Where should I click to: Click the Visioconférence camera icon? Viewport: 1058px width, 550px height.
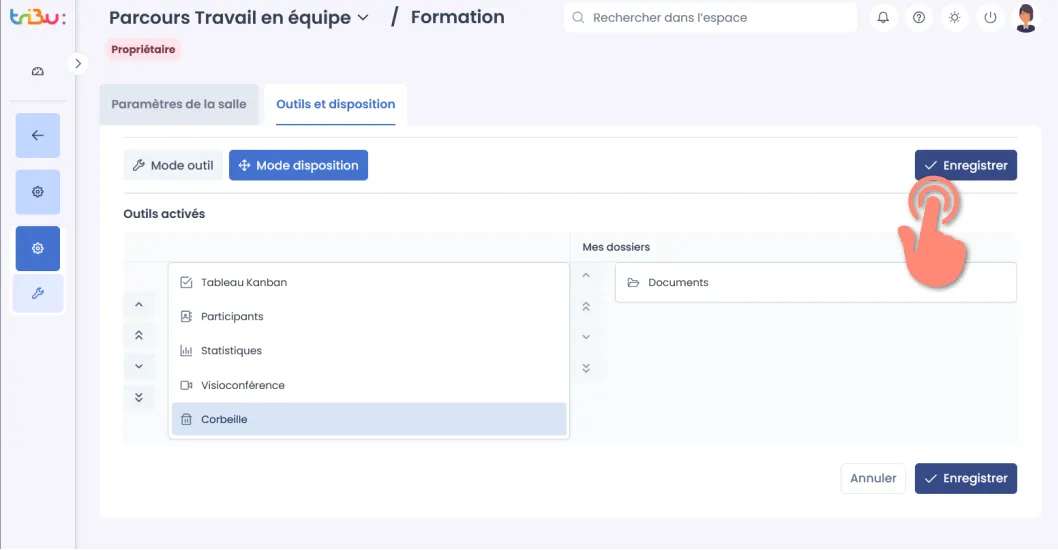[186, 385]
